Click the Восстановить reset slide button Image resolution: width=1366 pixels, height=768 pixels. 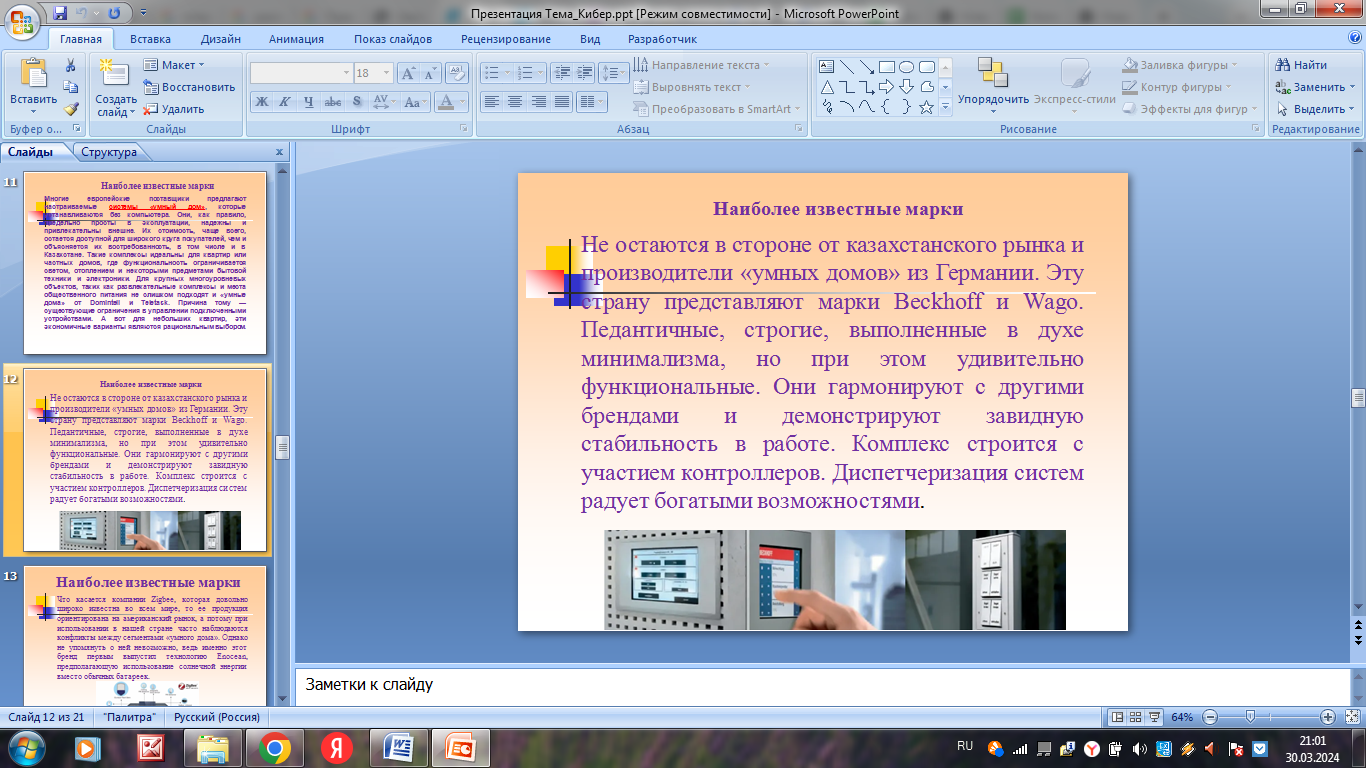(x=189, y=87)
